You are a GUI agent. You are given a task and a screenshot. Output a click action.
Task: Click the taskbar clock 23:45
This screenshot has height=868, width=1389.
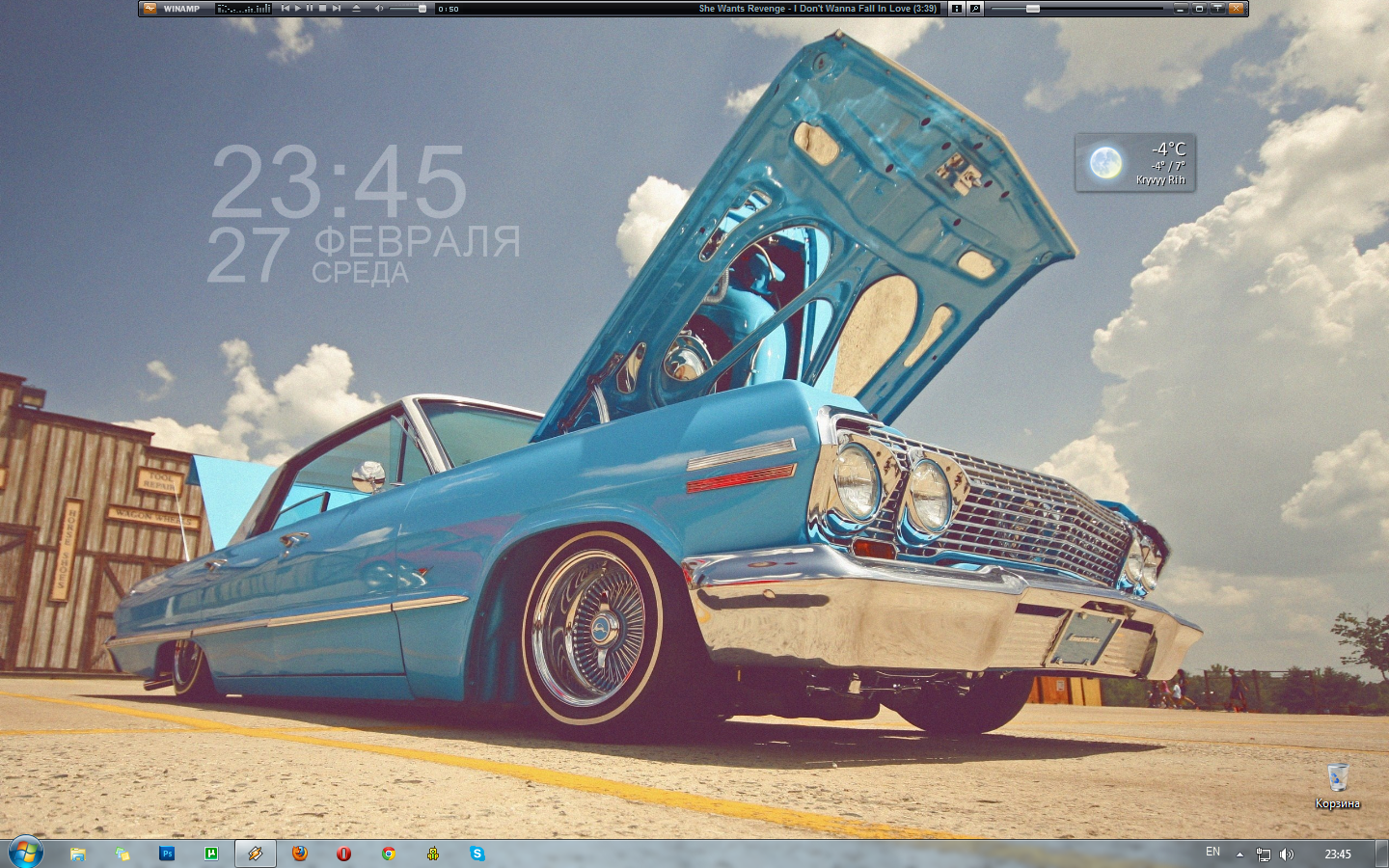[x=1338, y=854]
